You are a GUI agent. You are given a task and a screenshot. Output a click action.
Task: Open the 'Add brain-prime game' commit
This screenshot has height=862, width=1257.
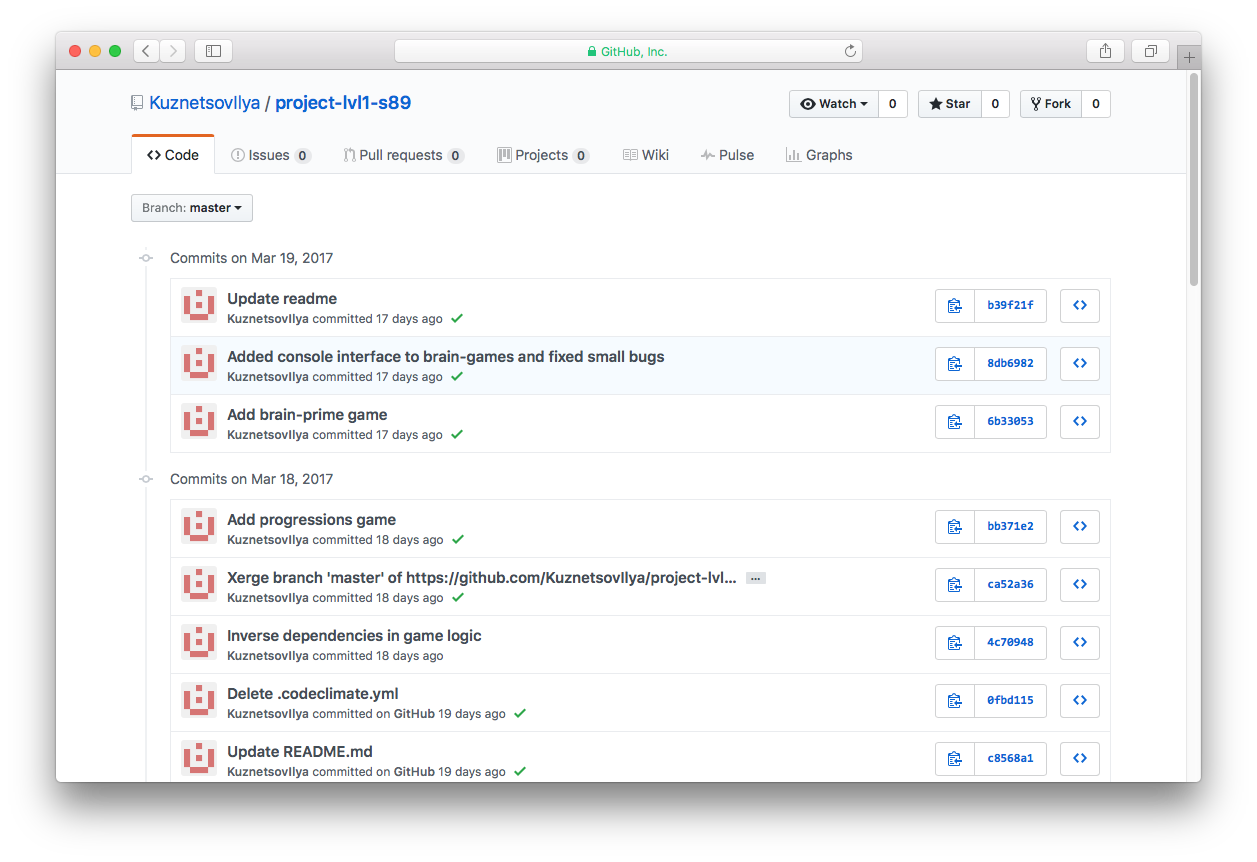pos(307,415)
